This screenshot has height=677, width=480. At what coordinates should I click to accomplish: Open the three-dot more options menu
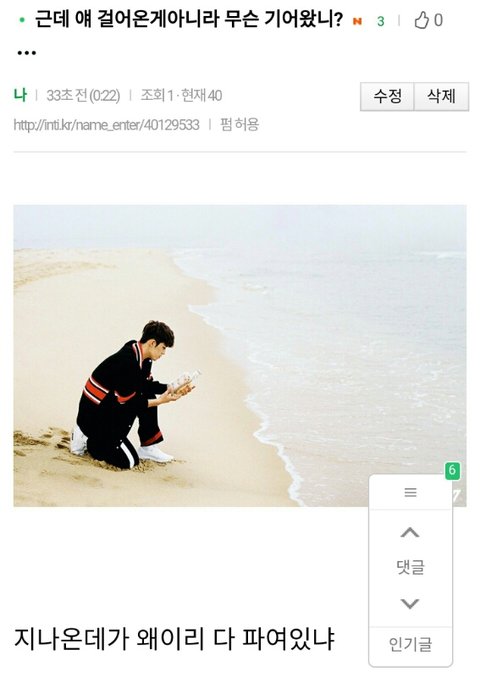(26, 53)
